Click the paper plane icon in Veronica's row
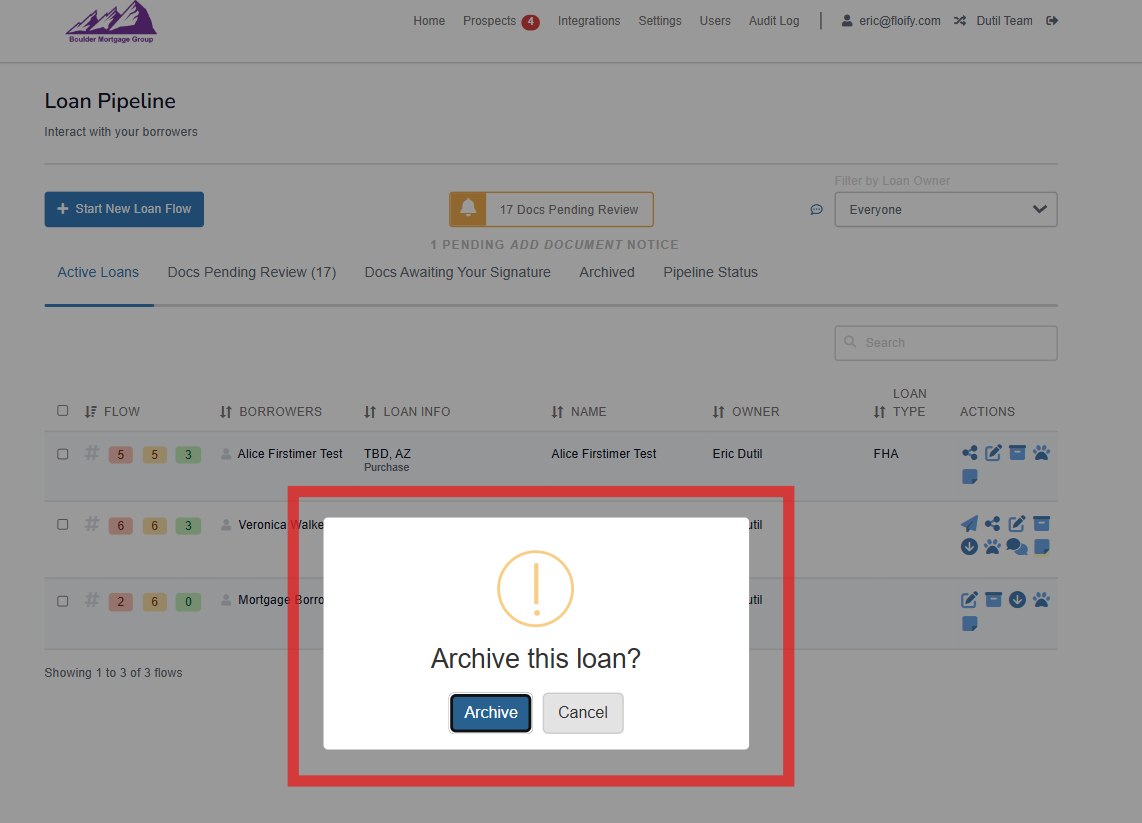Viewport: 1142px width, 823px height. point(969,523)
